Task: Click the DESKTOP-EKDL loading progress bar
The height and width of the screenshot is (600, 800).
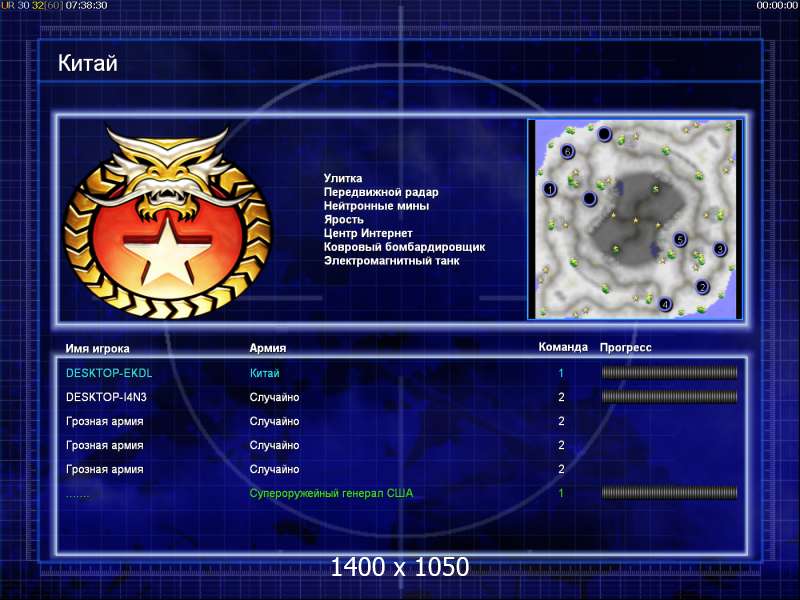Action: [x=669, y=372]
